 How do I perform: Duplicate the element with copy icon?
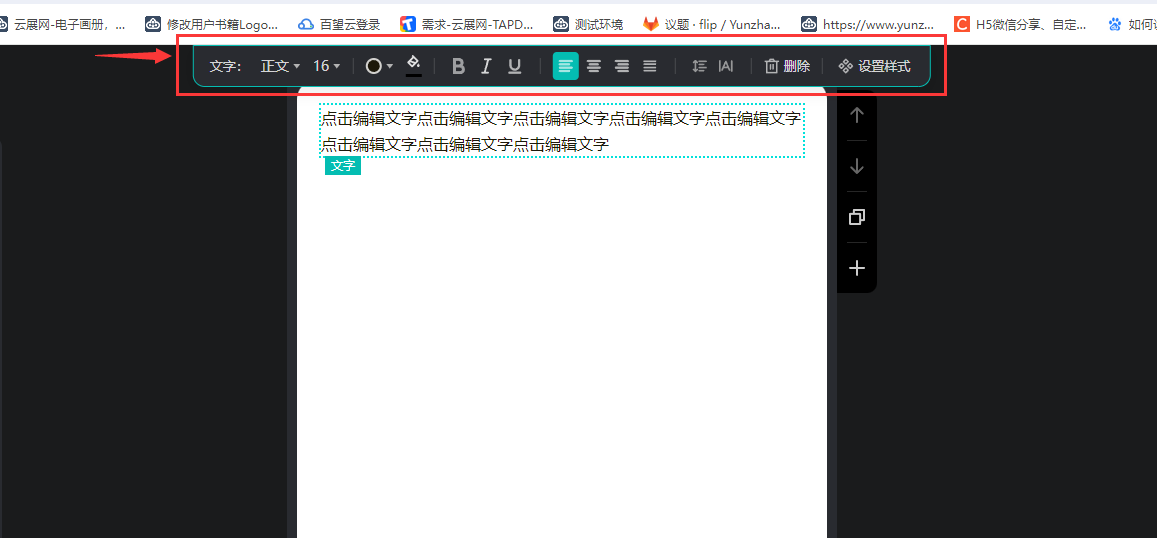[x=856, y=217]
